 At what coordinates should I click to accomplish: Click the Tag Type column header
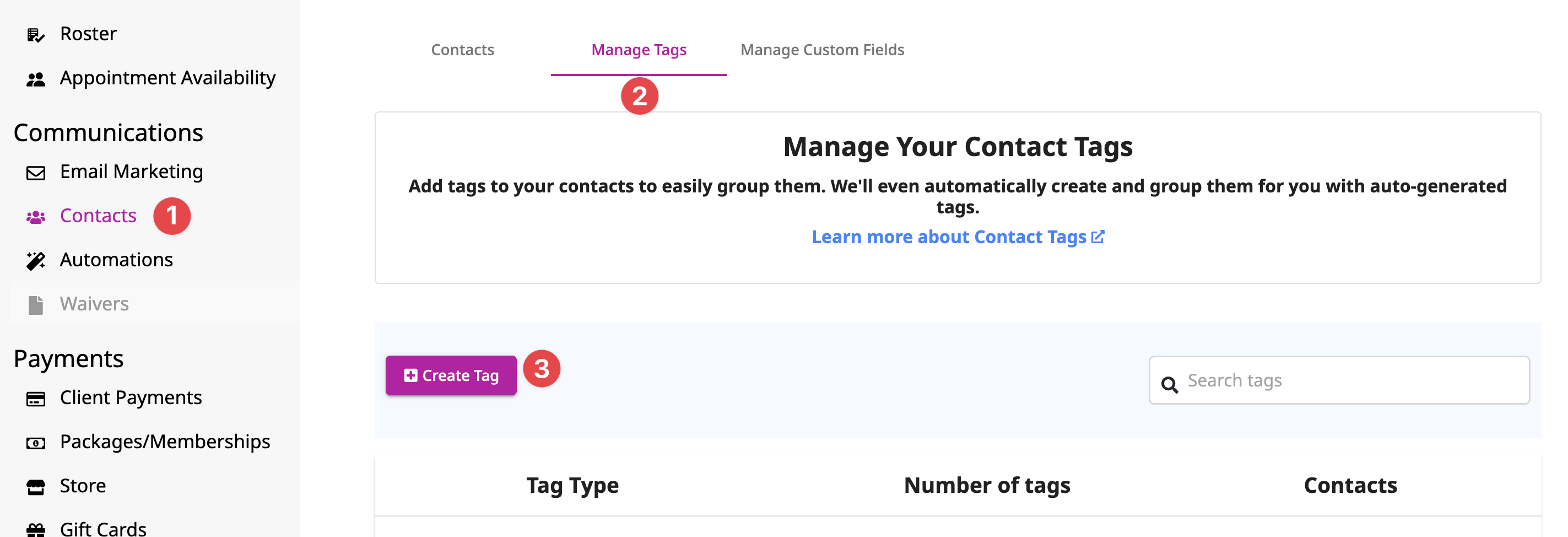(572, 485)
